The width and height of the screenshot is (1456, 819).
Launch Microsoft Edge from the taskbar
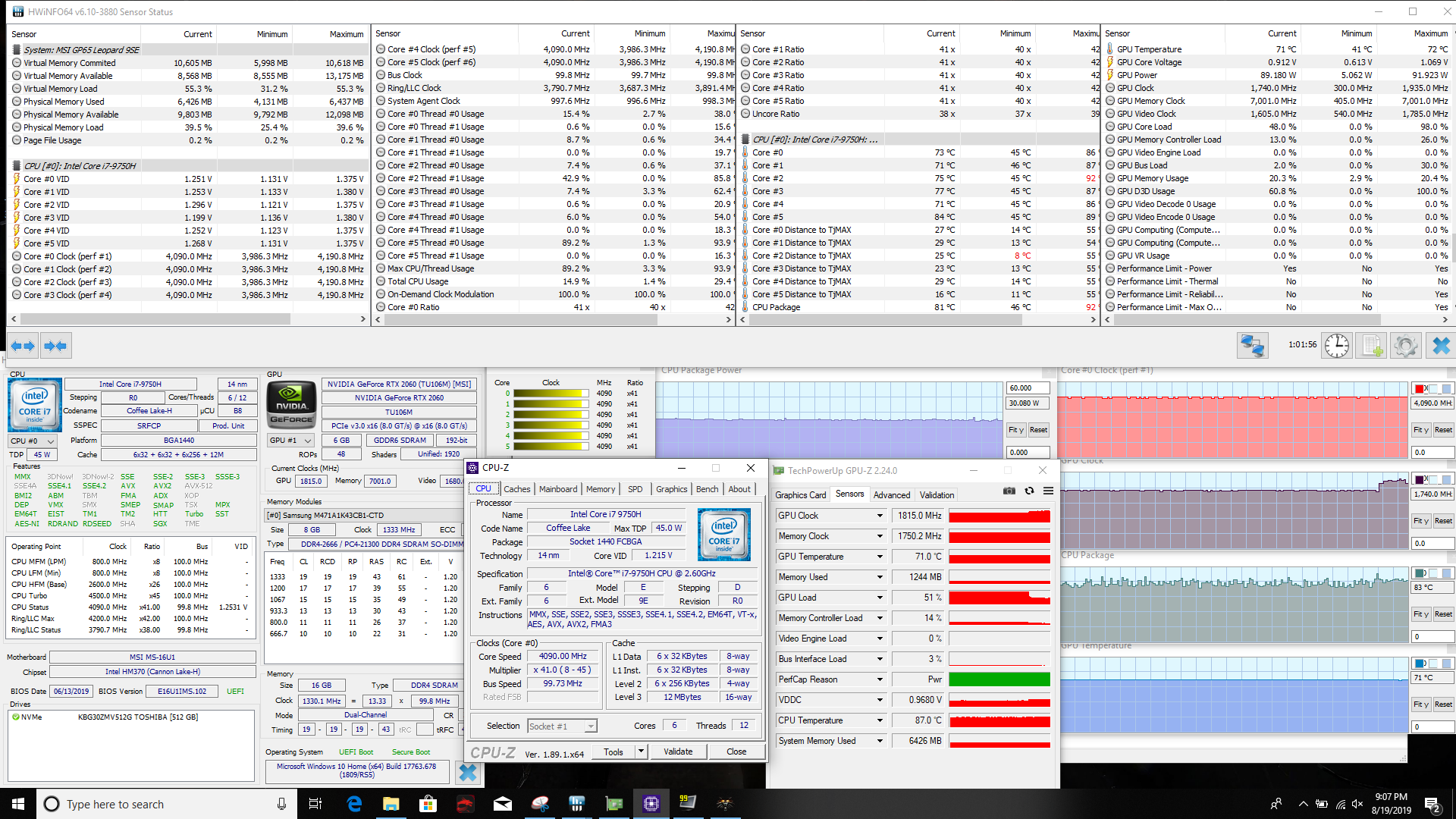click(x=354, y=804)
